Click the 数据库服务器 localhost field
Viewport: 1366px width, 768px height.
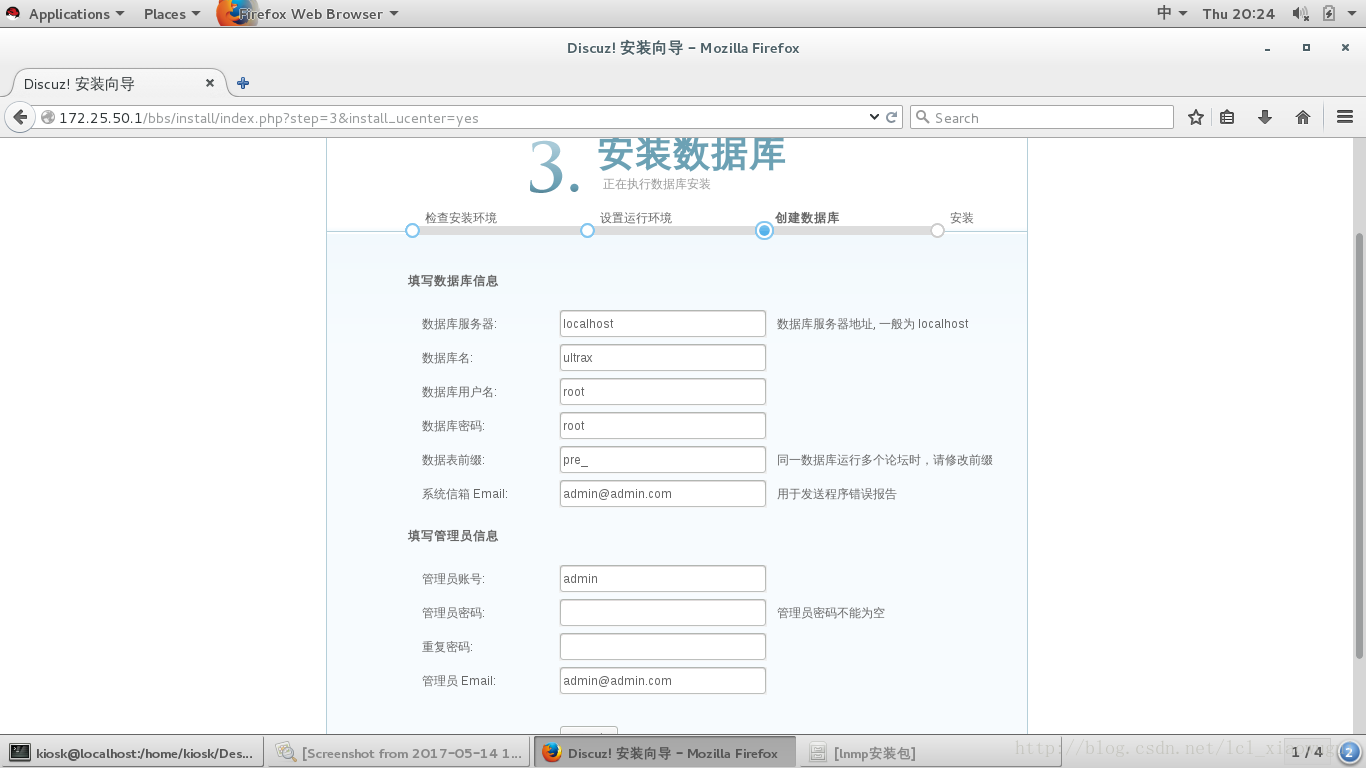(663, 323)
